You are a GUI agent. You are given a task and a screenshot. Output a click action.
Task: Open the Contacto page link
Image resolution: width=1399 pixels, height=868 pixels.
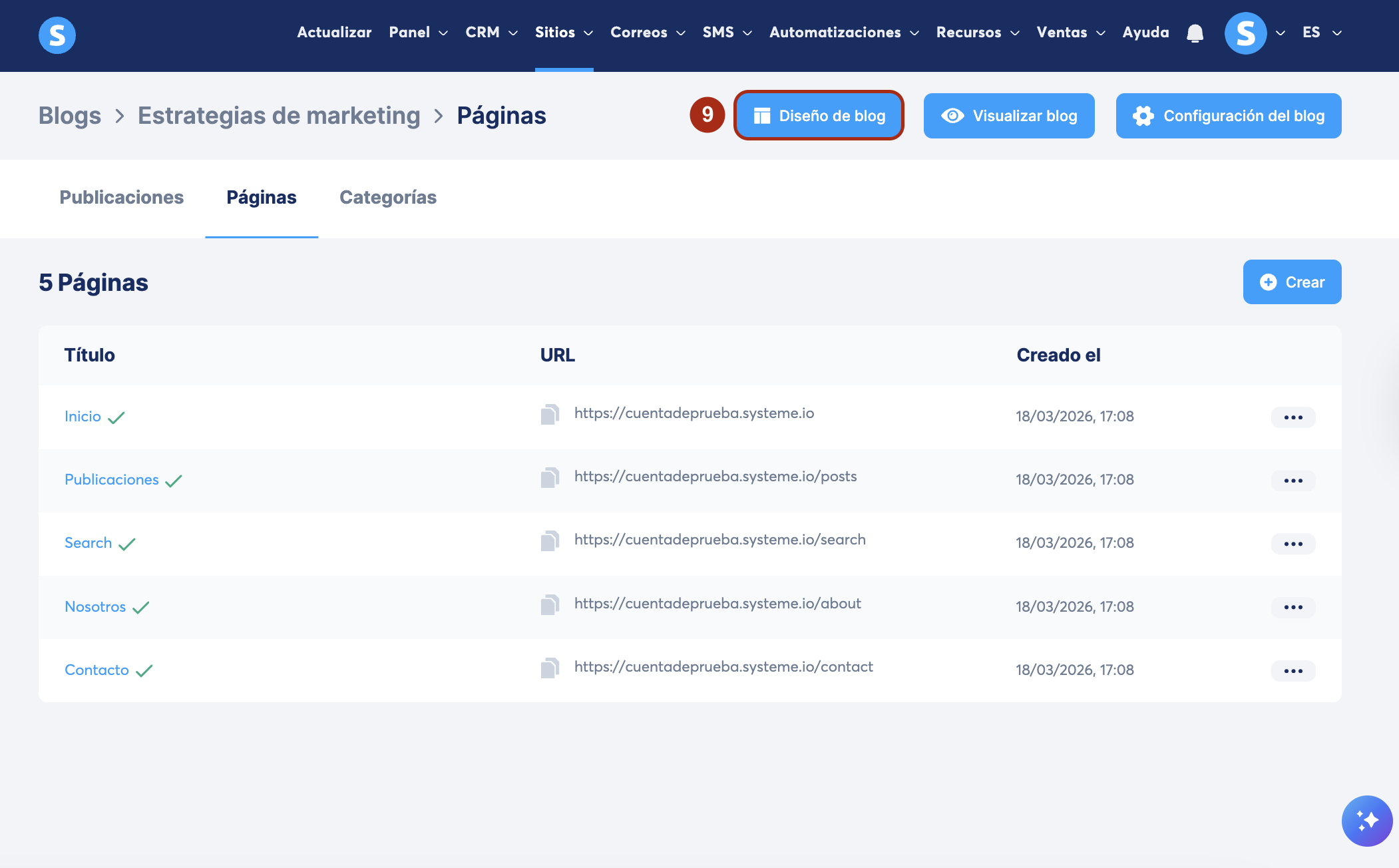click(97, 670)
